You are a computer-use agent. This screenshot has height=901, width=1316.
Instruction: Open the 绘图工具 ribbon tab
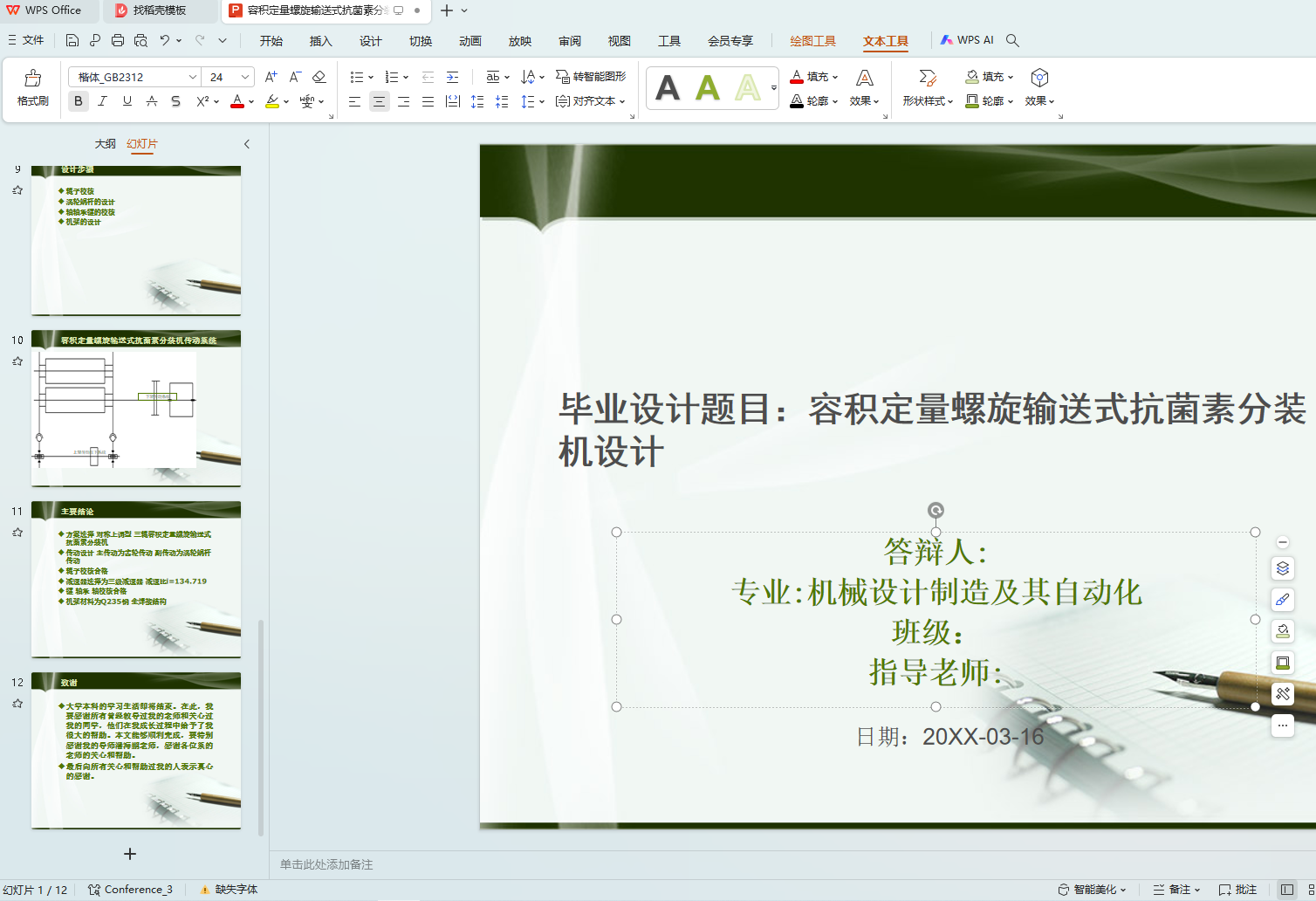click(x=812, y=41)
